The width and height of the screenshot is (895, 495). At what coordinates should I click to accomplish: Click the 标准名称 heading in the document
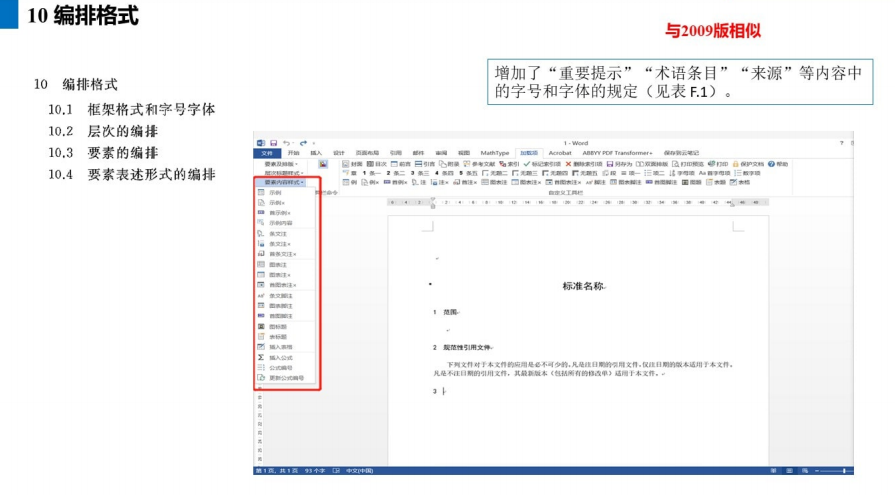coord(583,286)
